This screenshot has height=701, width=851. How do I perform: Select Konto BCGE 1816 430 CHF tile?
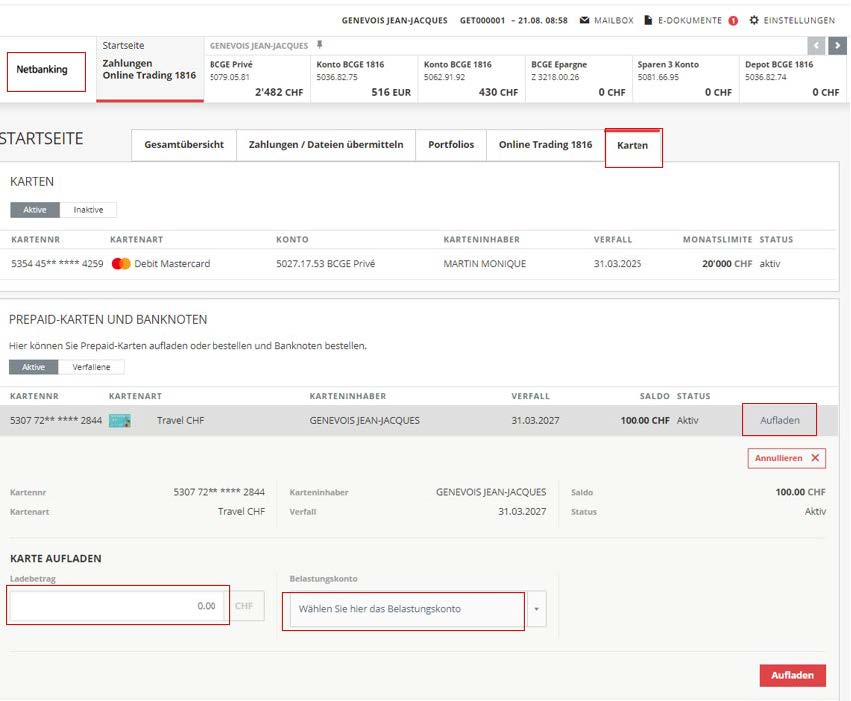tap(471, 78)
